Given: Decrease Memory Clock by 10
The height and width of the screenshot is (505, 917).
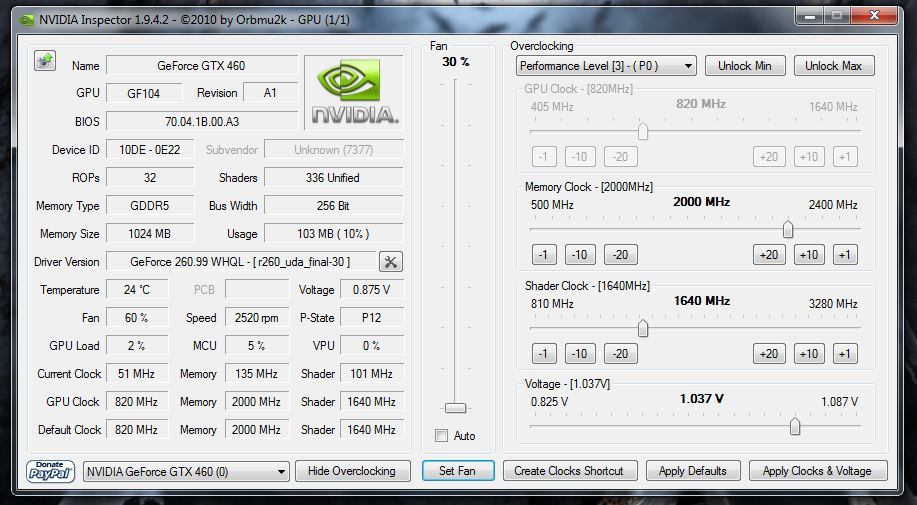Looking at the screenshot, I should click(x=580, y=255).
